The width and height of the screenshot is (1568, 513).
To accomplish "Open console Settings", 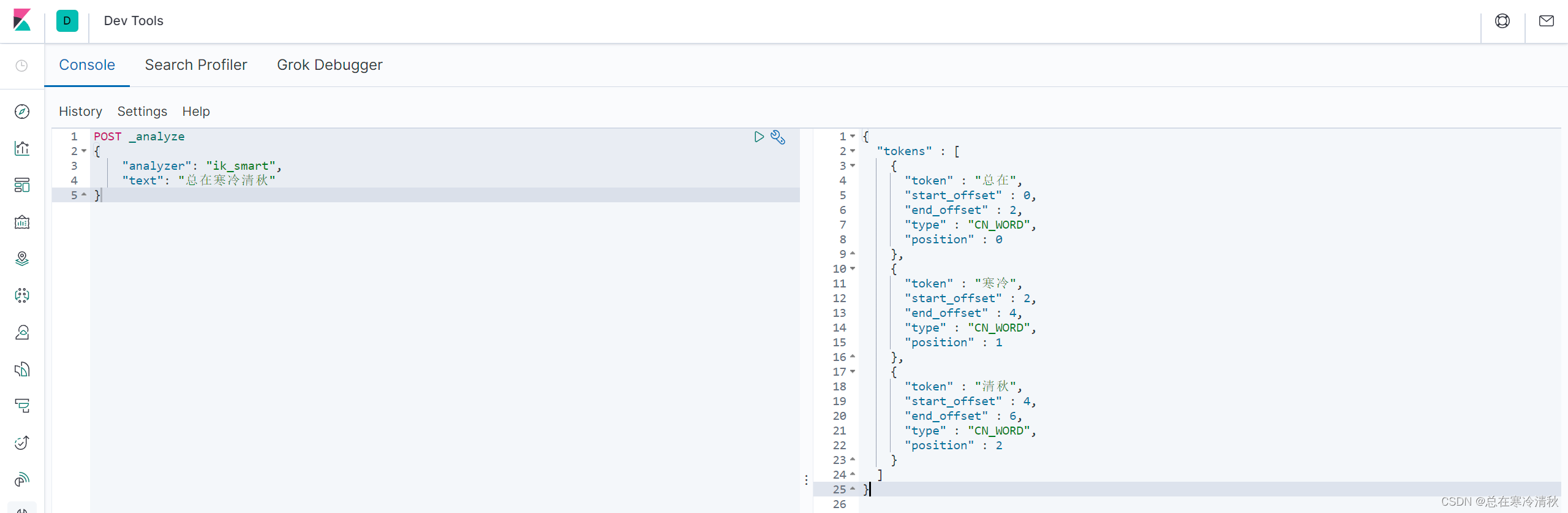I will click(x=142, y=112).
